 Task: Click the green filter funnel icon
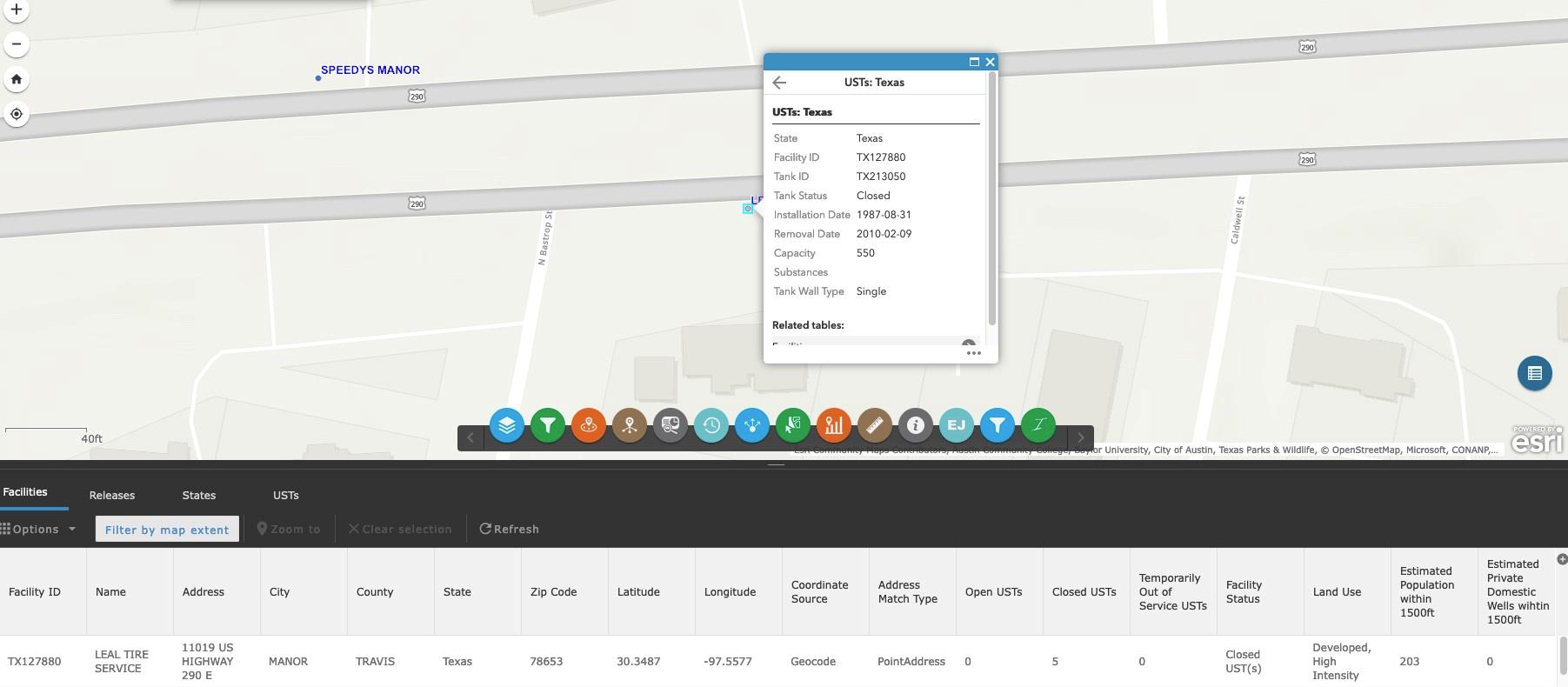tap(547, 425)
